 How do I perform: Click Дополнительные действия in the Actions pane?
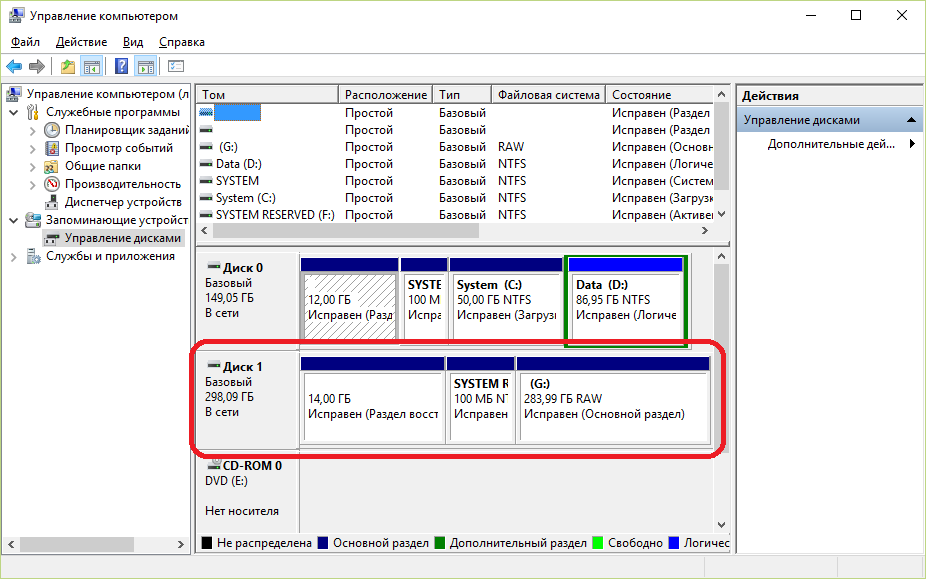[x=830, y=144]
